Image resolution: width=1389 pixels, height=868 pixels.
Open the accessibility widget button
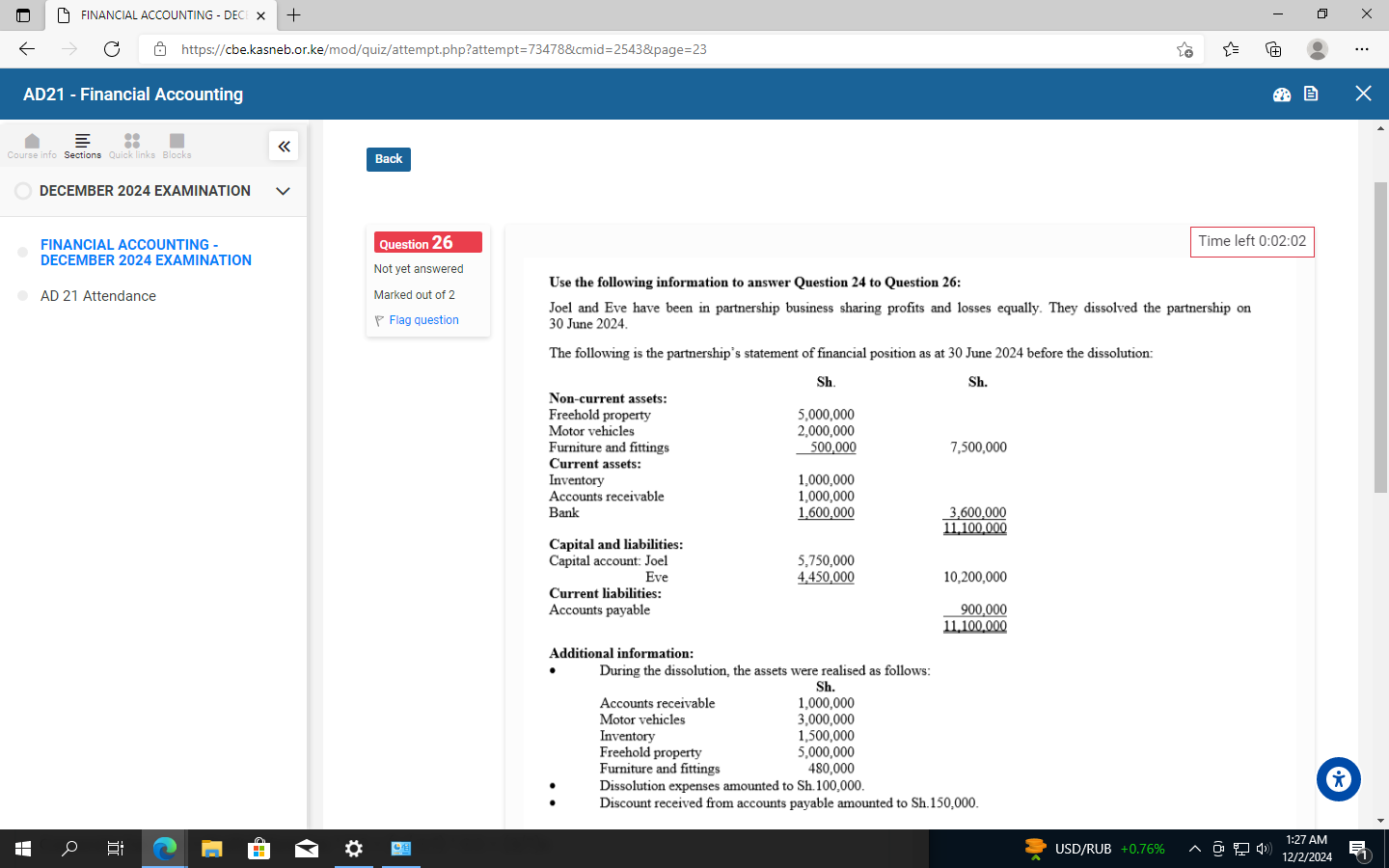[1339, 779]
